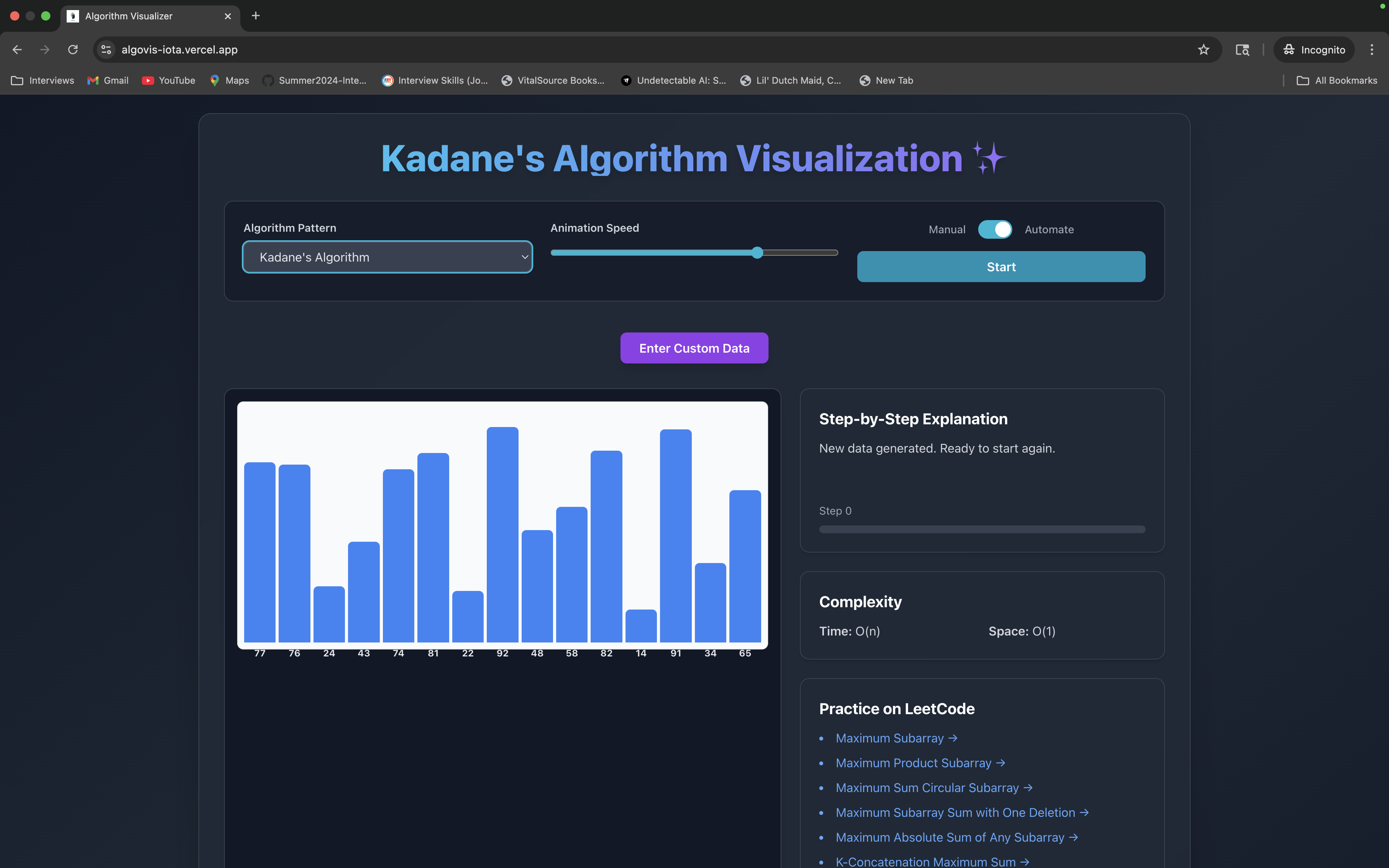Open the YouTube bookmark
This screenshot has height=868, width=1389.
click(x=169, y=80)
